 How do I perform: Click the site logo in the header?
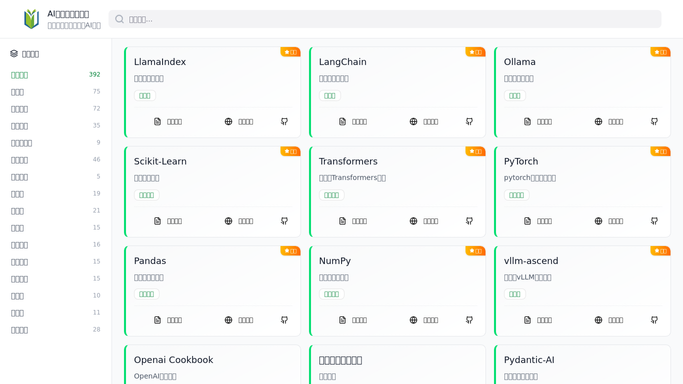31,19
